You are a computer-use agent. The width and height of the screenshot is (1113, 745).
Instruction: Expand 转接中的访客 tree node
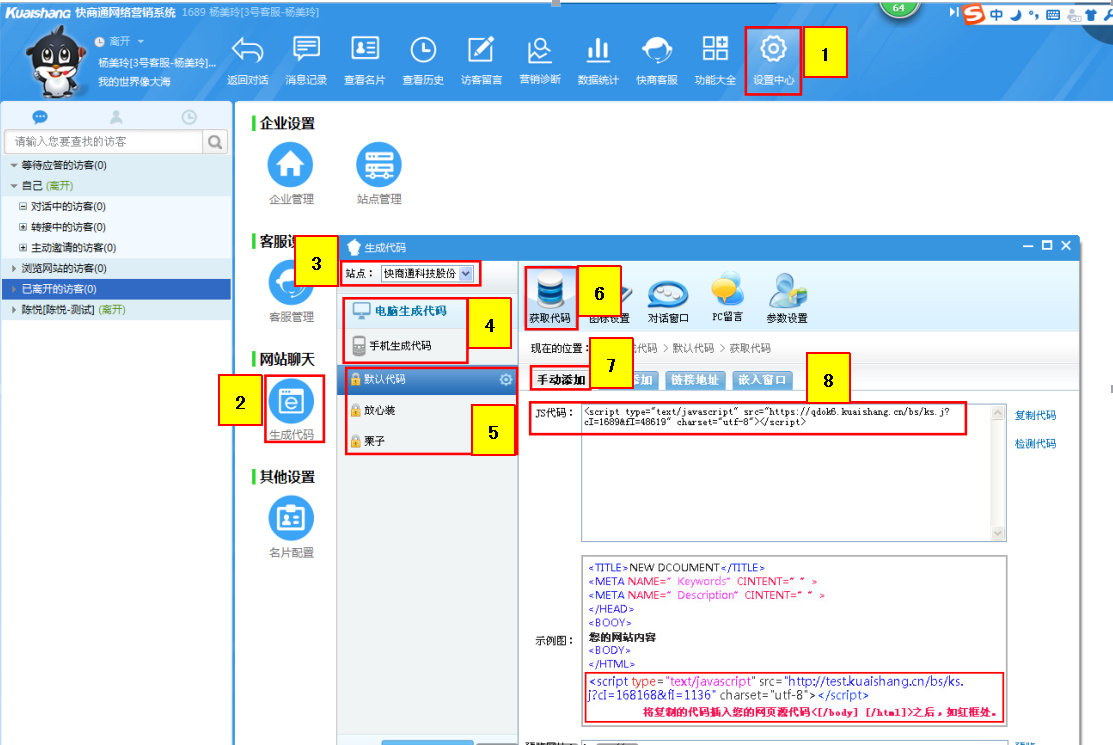[x=23, y=227]
